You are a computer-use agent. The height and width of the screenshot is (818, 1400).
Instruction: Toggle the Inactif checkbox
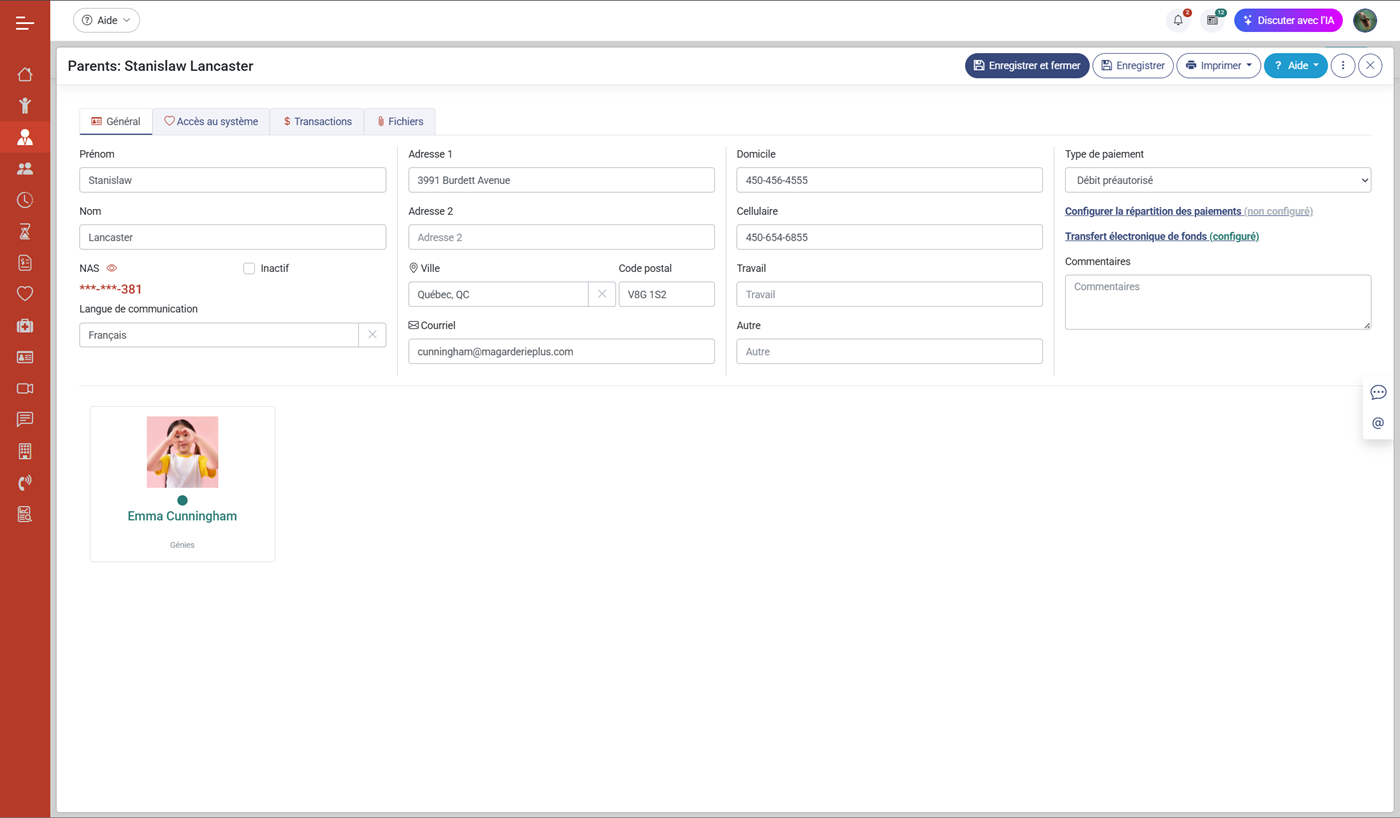tap(249, 268)
